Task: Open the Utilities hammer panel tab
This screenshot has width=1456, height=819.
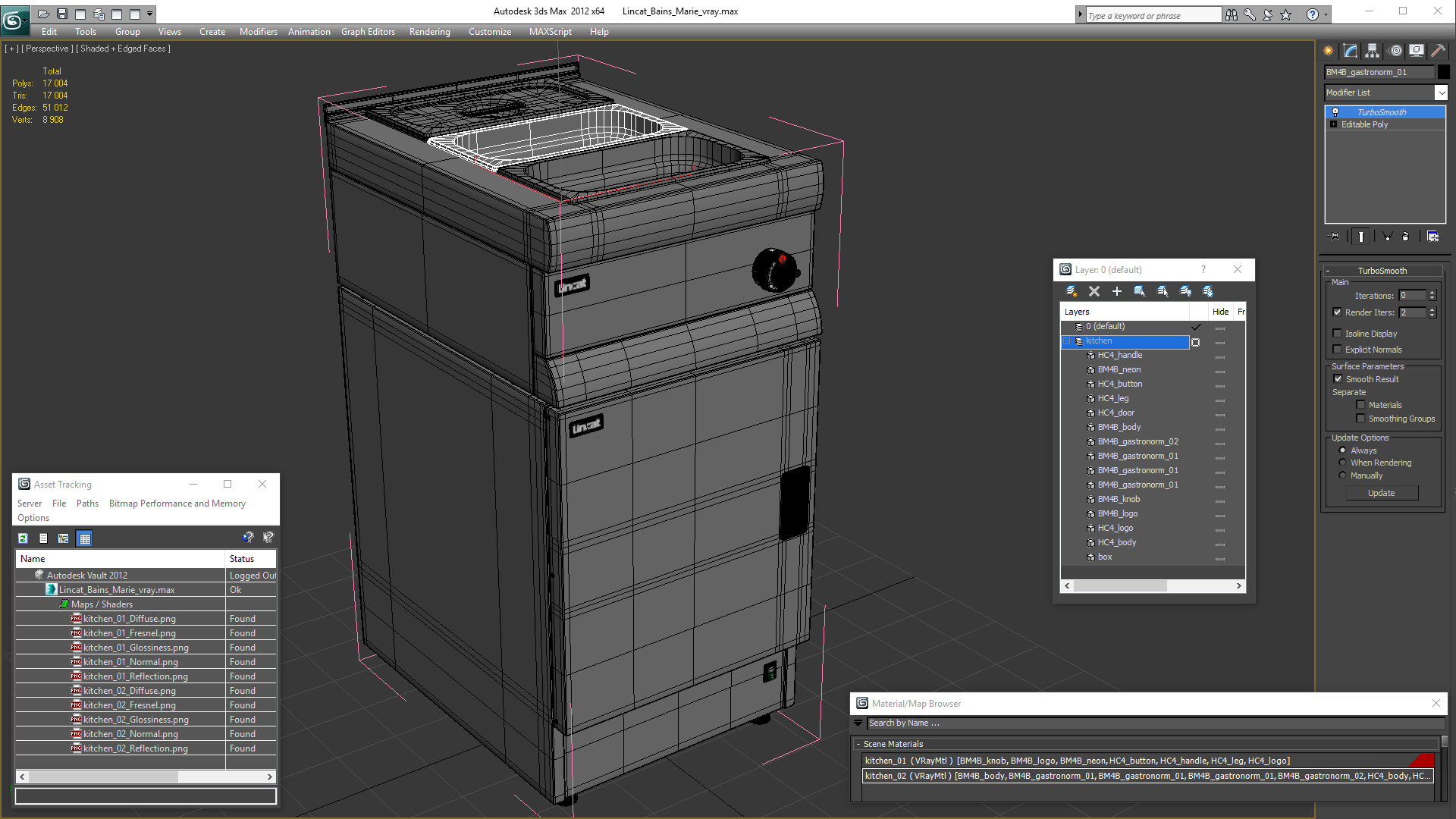Action: coord(1438,51)
